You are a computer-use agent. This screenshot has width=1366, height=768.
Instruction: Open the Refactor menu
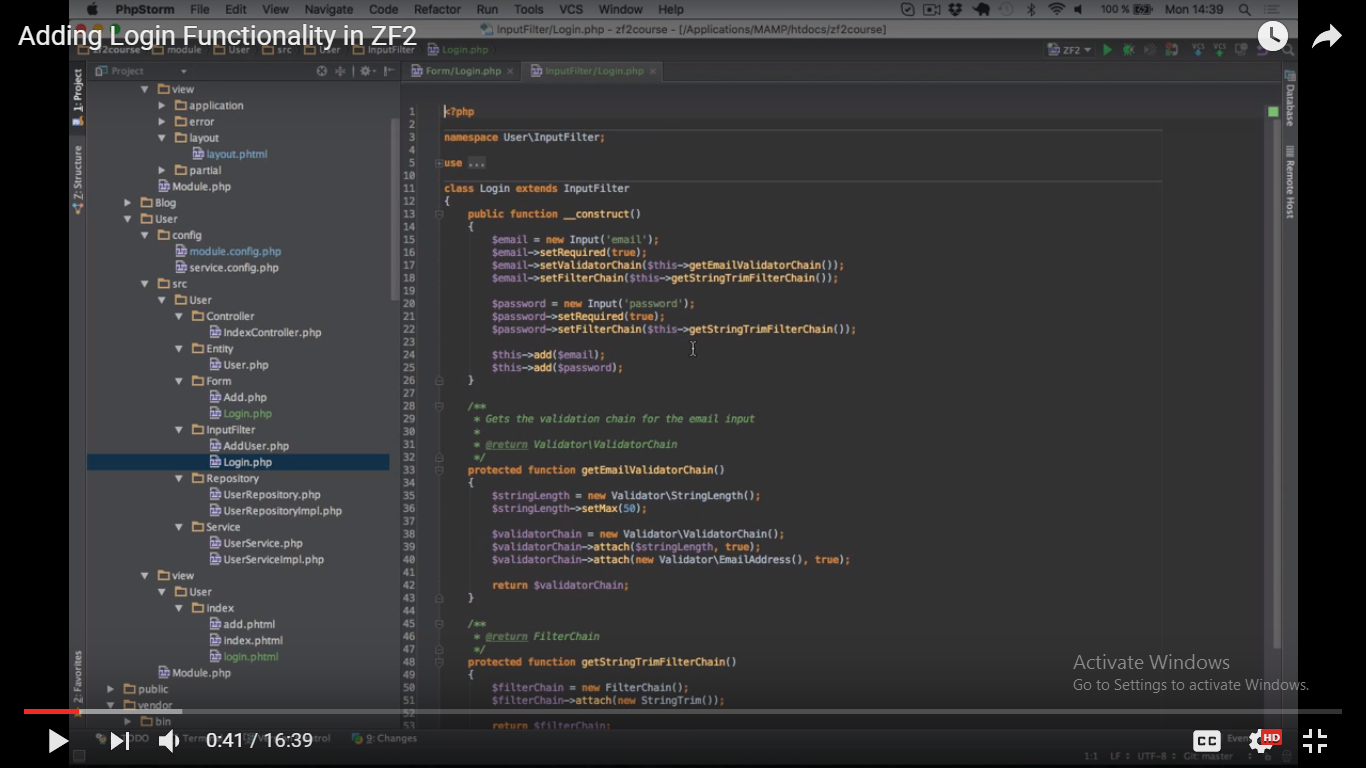[x=437, y=9]
